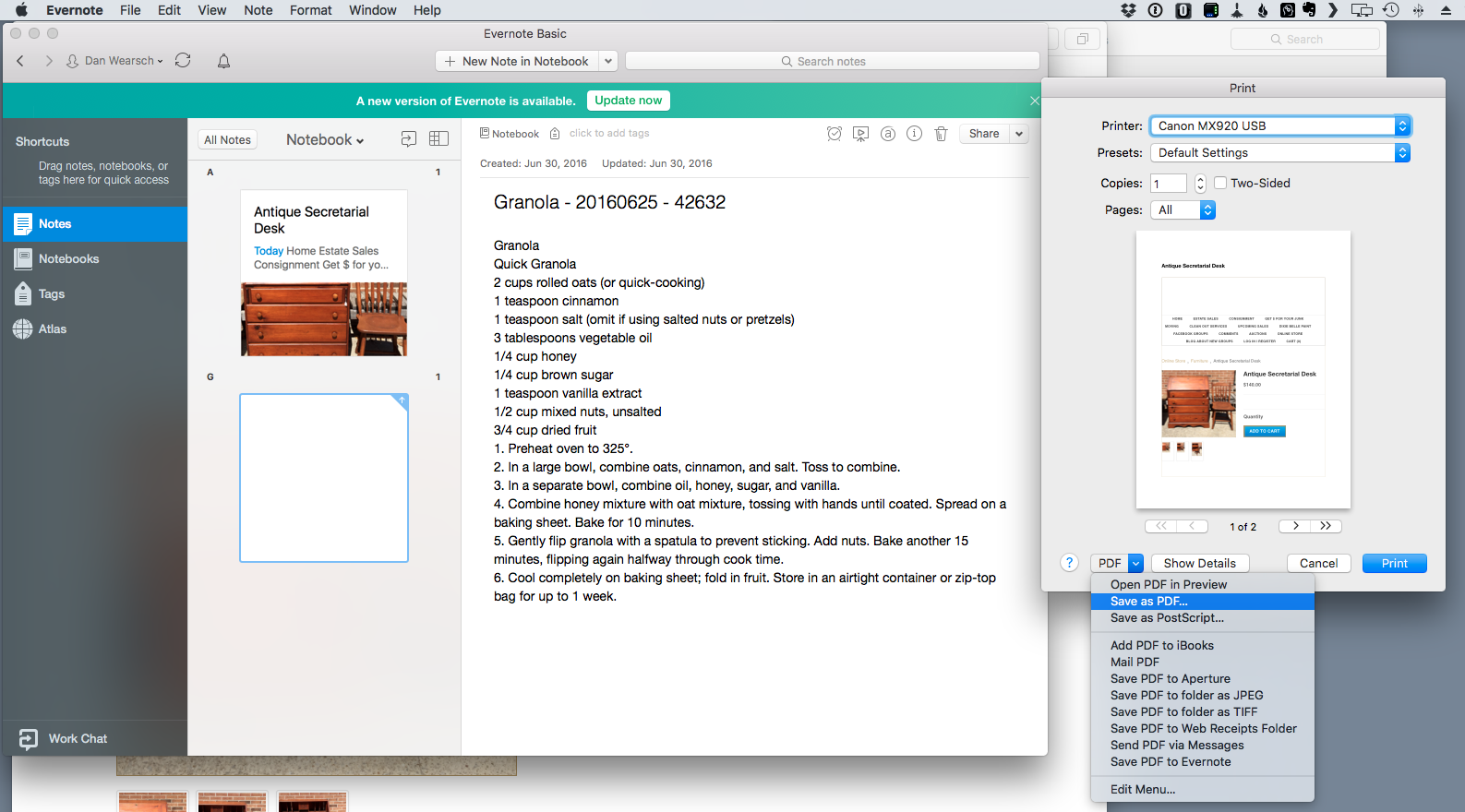Viewport: 1465px width, 812px height.
Task: Click the PDF dropdown arrow button
Action: [1135, 563]
